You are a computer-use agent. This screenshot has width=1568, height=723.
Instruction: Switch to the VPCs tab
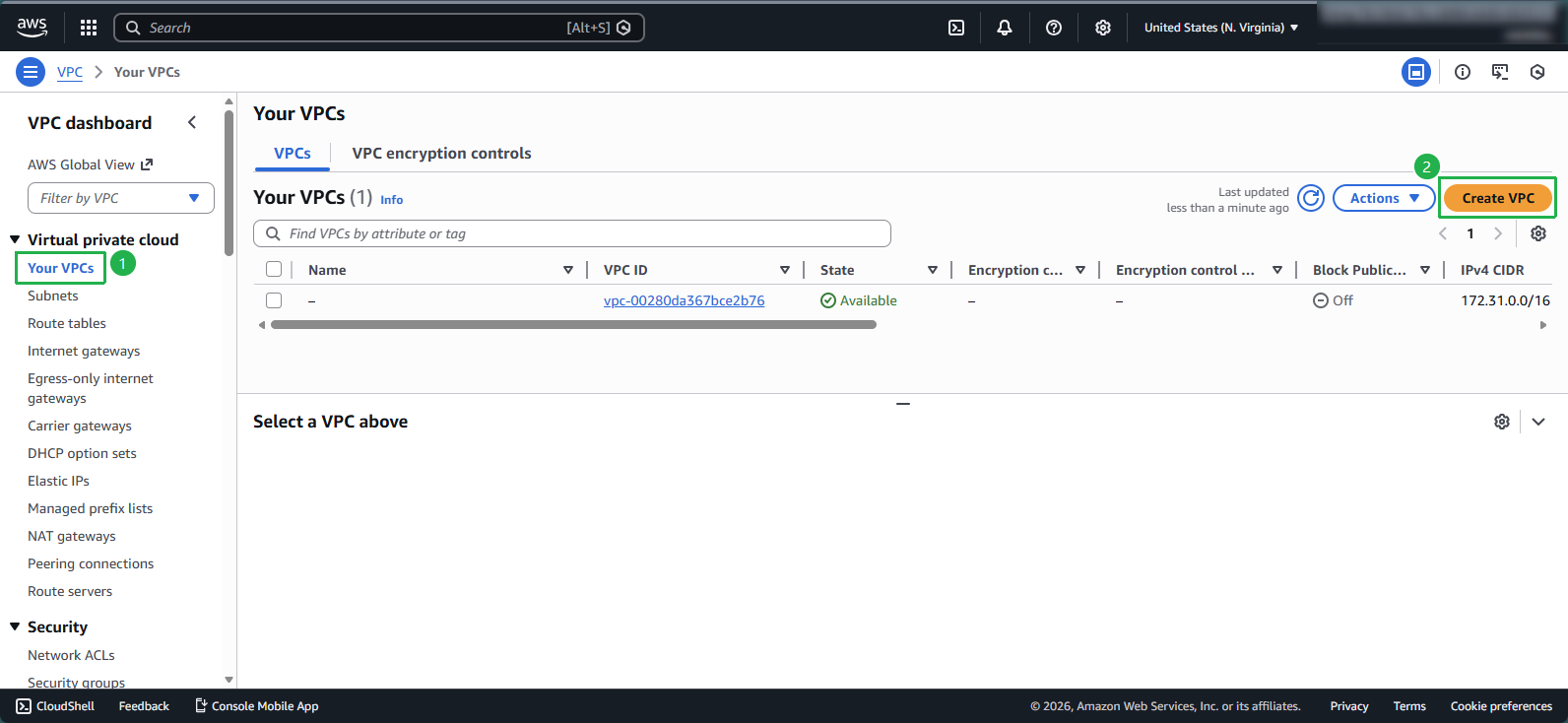click(x=293, y=154)
